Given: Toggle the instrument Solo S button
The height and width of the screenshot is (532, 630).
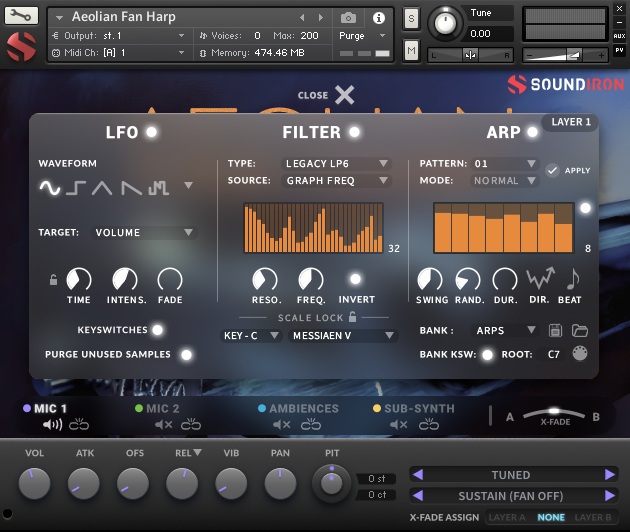Looking at the screenshot, I should point(411,18).
